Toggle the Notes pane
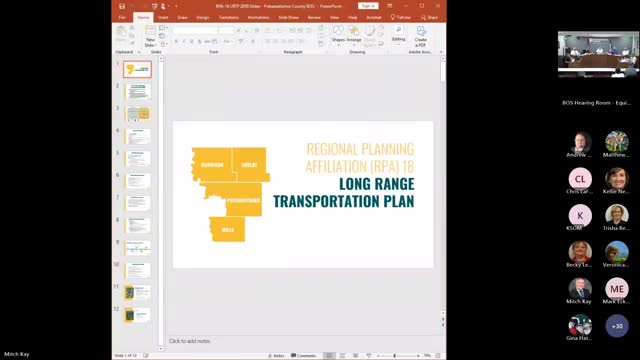The width and height of the screenshot is (640, 360). click(276, 356)
